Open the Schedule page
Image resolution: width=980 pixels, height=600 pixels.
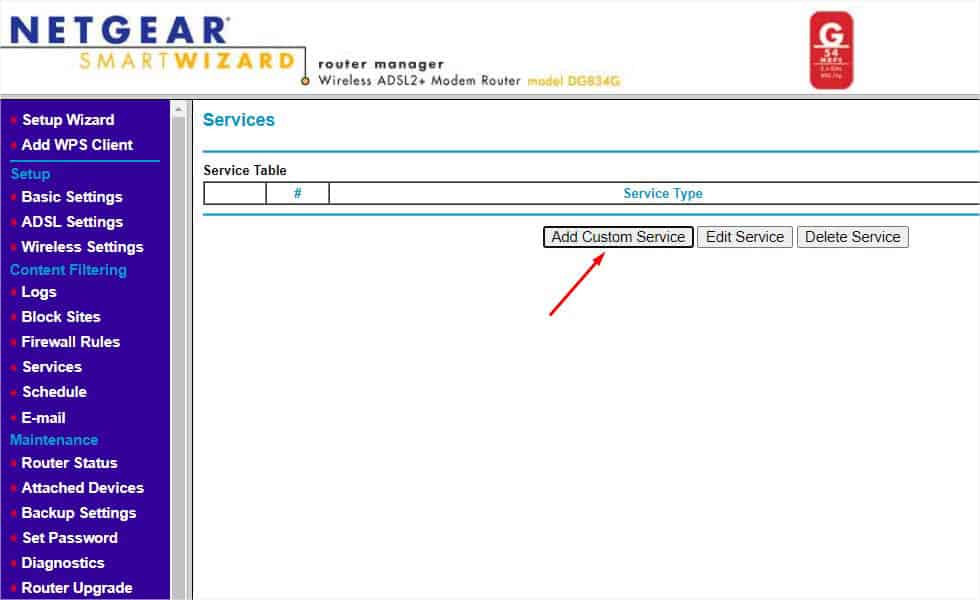pyautogui.click(x=54, y=392)
